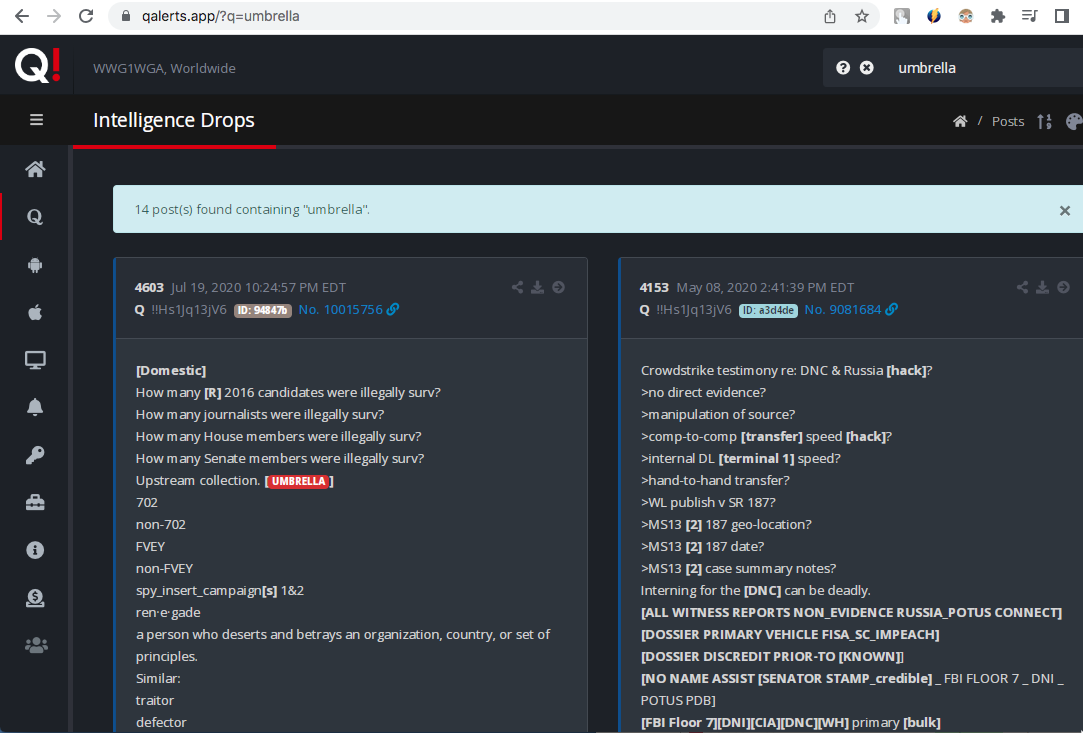Click the Jul 19, 2020 timestamp
The image size is (1083, 733).
click(x=258, y=287)
